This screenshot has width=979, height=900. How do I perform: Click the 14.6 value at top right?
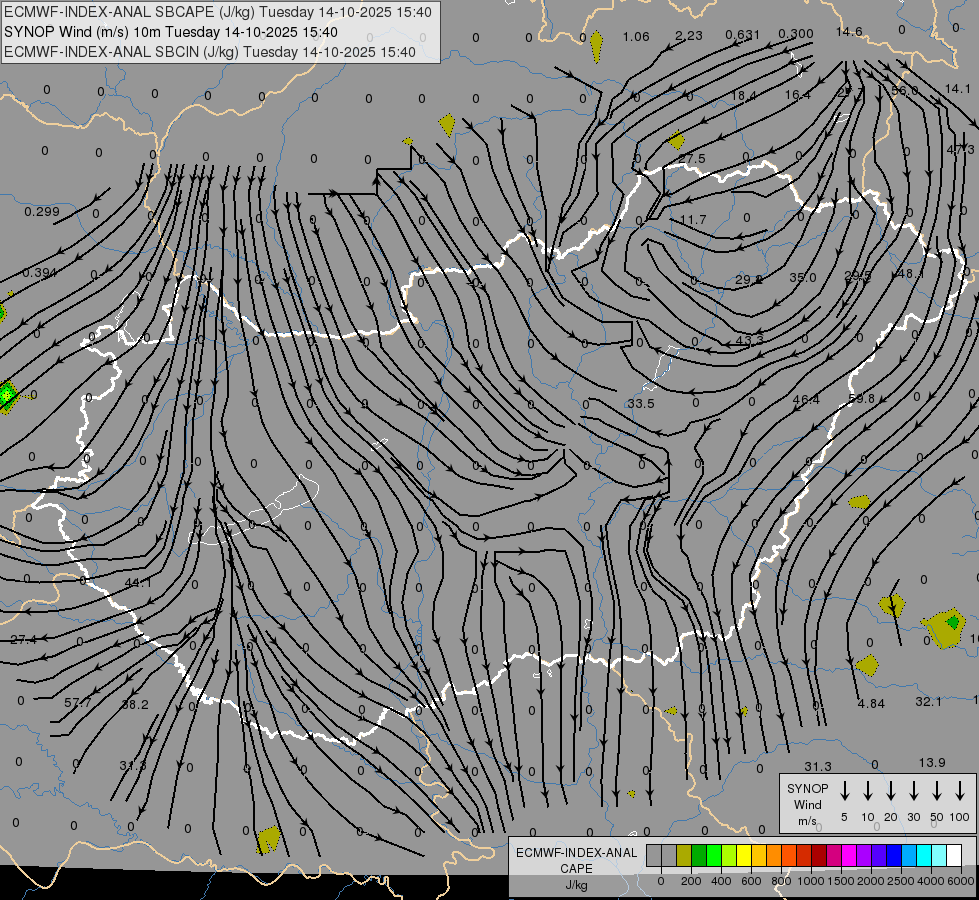point(849,31)
